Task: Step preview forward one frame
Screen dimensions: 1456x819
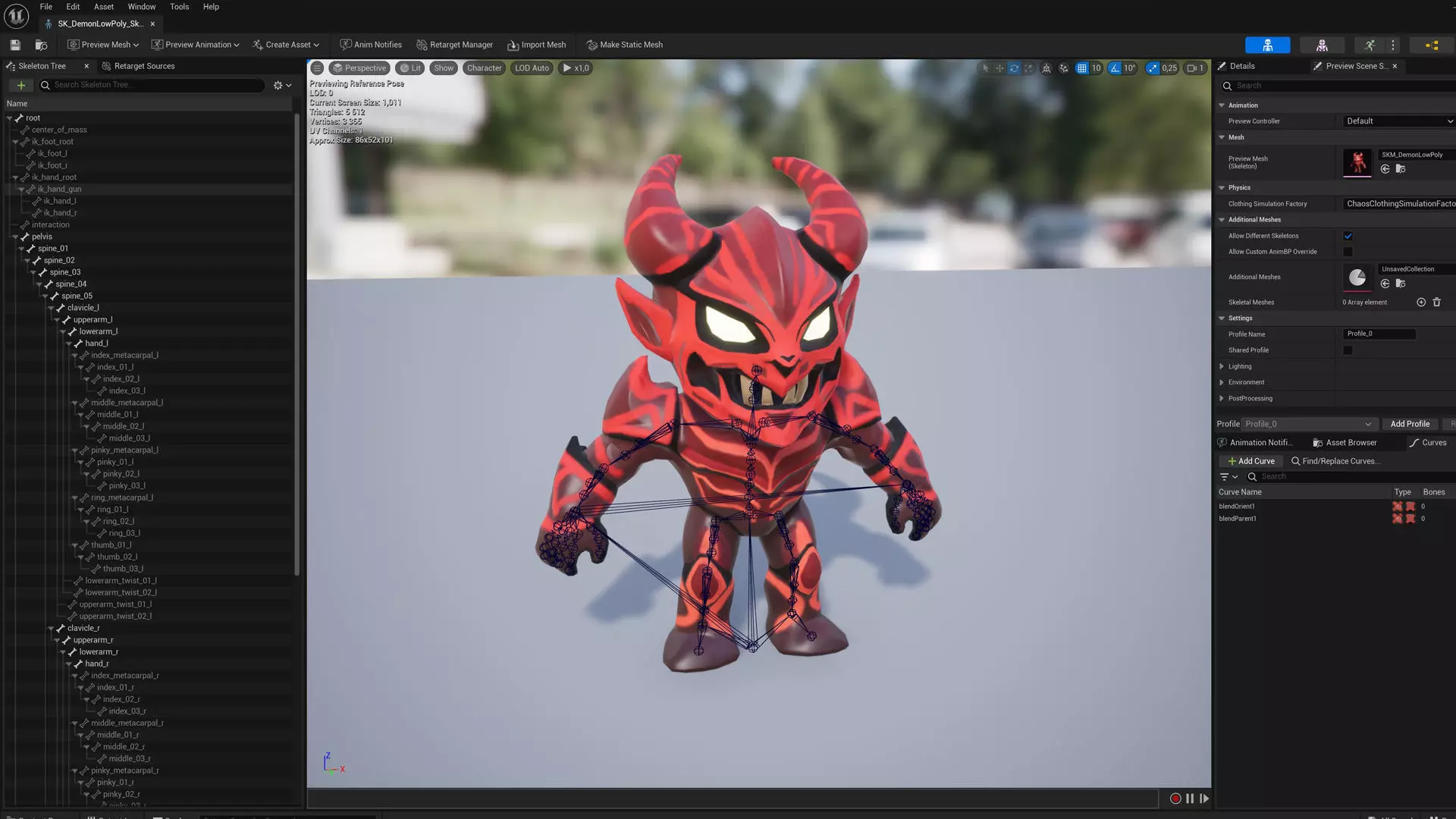Action: point(1203,799)
